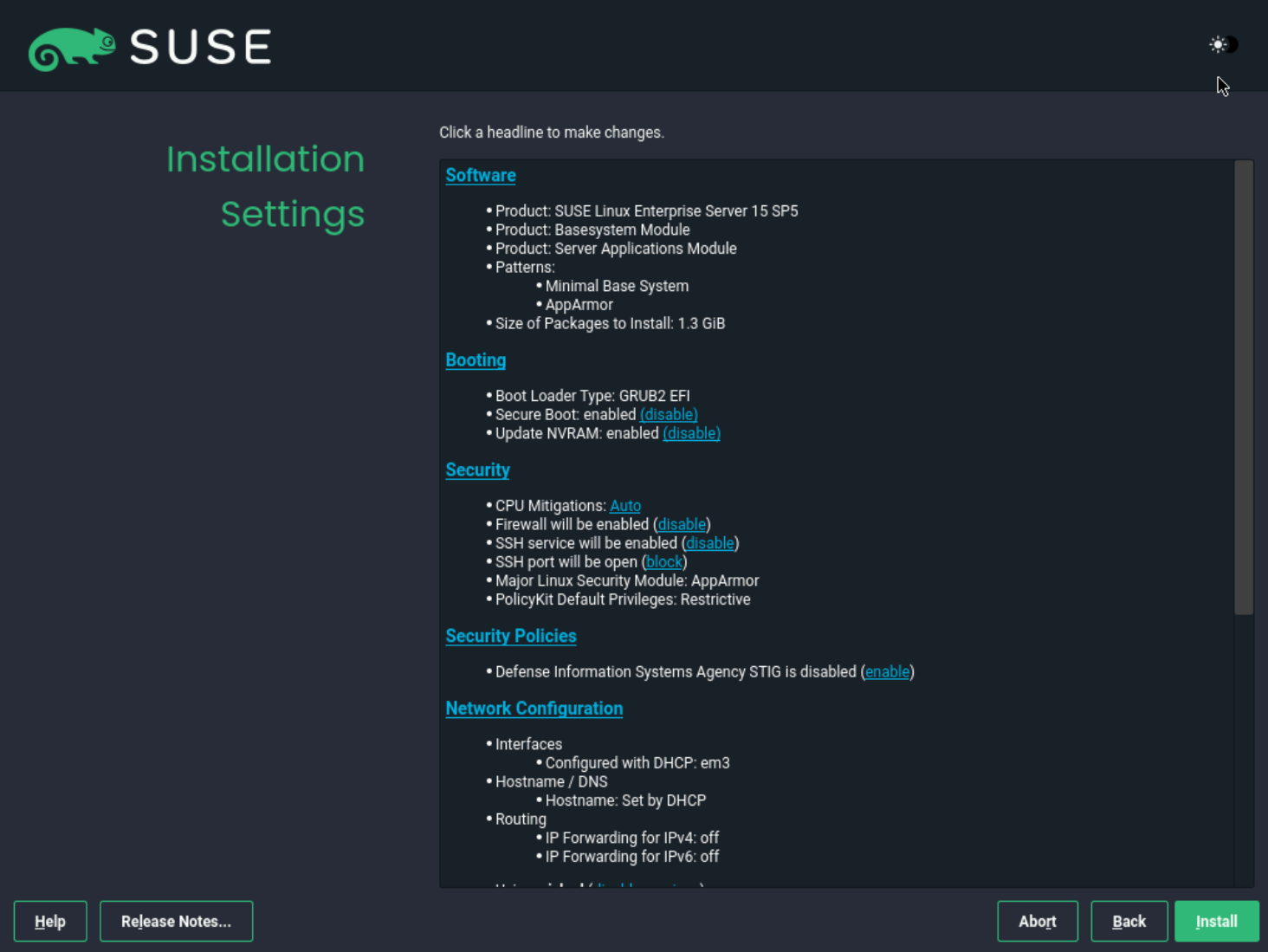Select the 'Routing' entry
Image resolution: width=1268 pixels, height=952 pixels.
tap(521, 819)
